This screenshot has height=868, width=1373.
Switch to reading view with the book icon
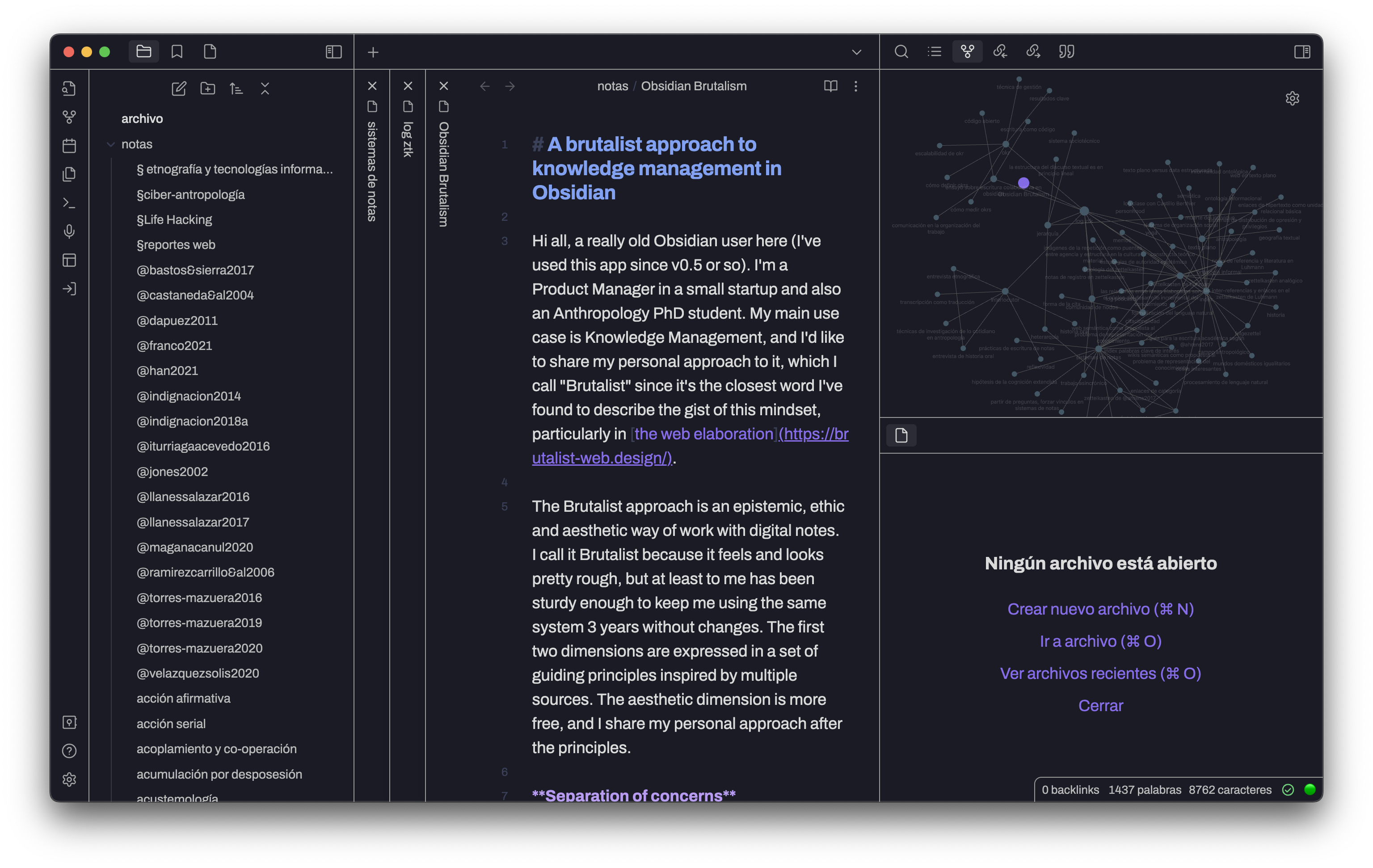(x=830, y=86)
